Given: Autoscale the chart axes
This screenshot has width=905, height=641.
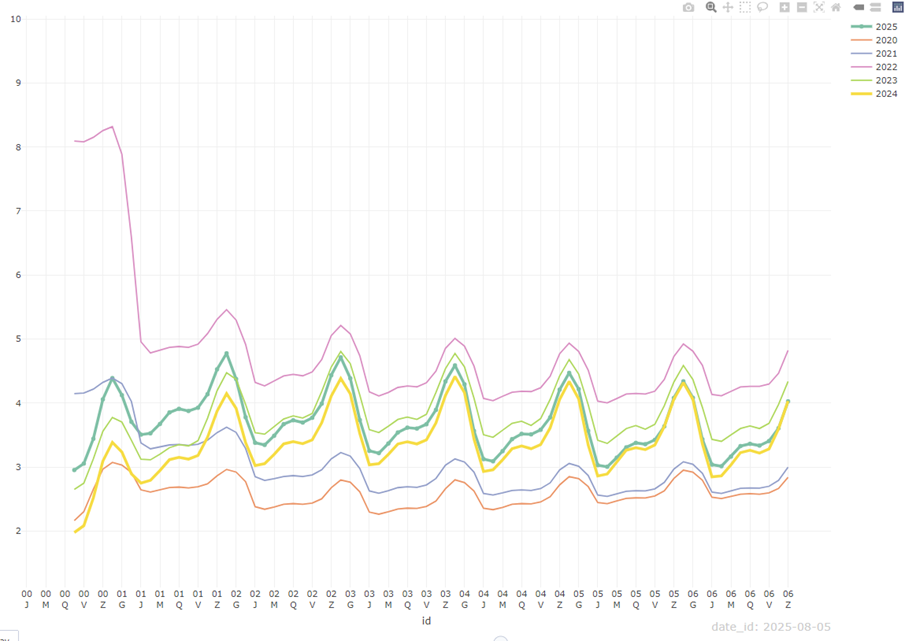Looking at the screenshot, I should tap(819, 7).
